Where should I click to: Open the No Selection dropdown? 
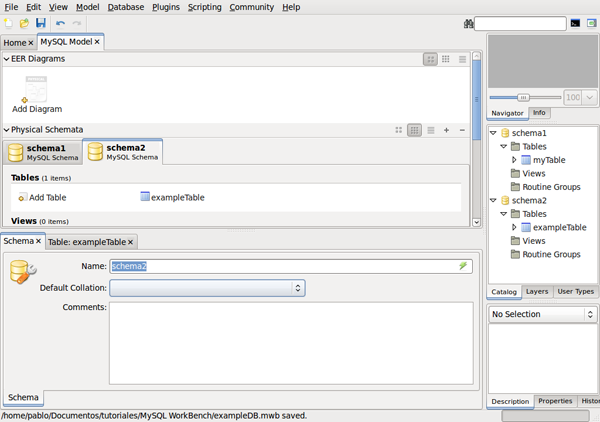point(542,314)
